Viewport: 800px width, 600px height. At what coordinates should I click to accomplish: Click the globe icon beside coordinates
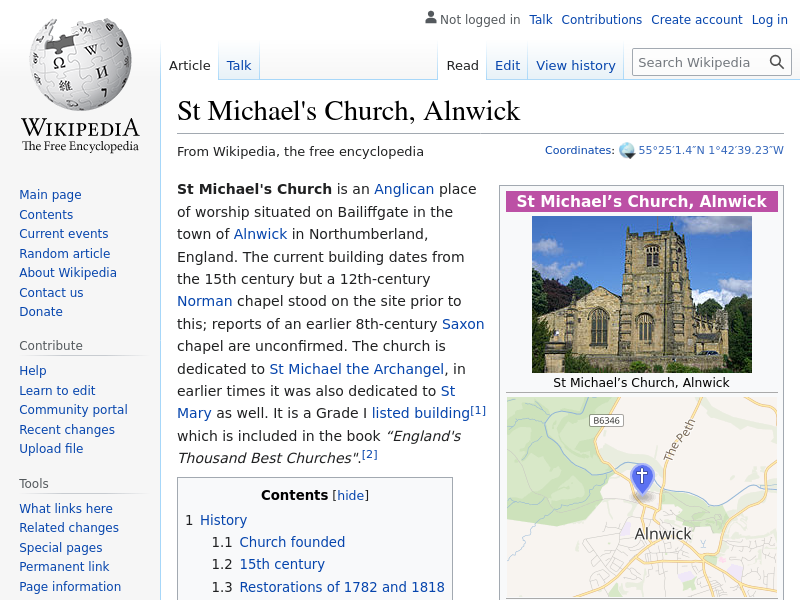click(627, 151)
